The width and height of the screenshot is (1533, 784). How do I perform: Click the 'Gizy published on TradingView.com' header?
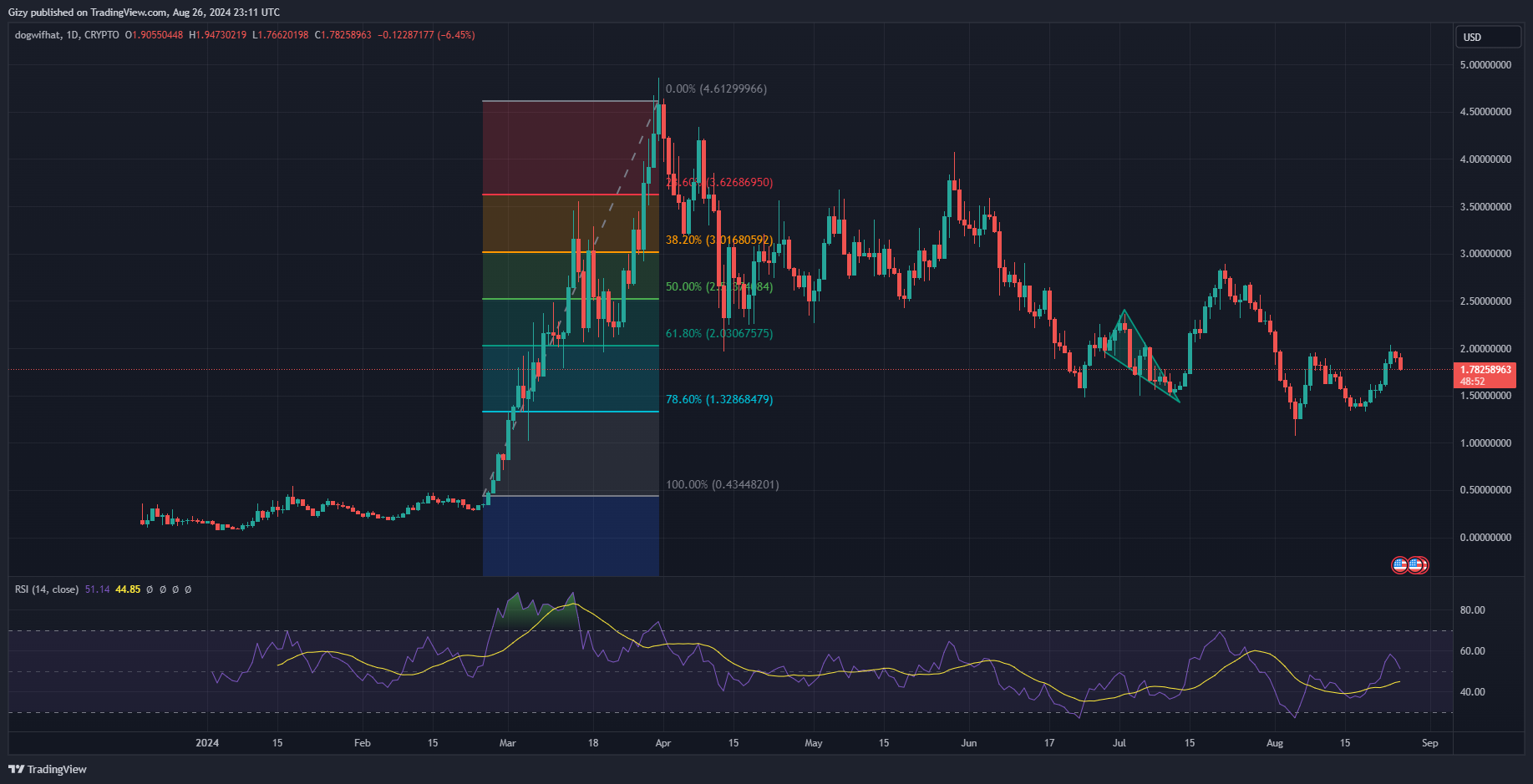88,13
